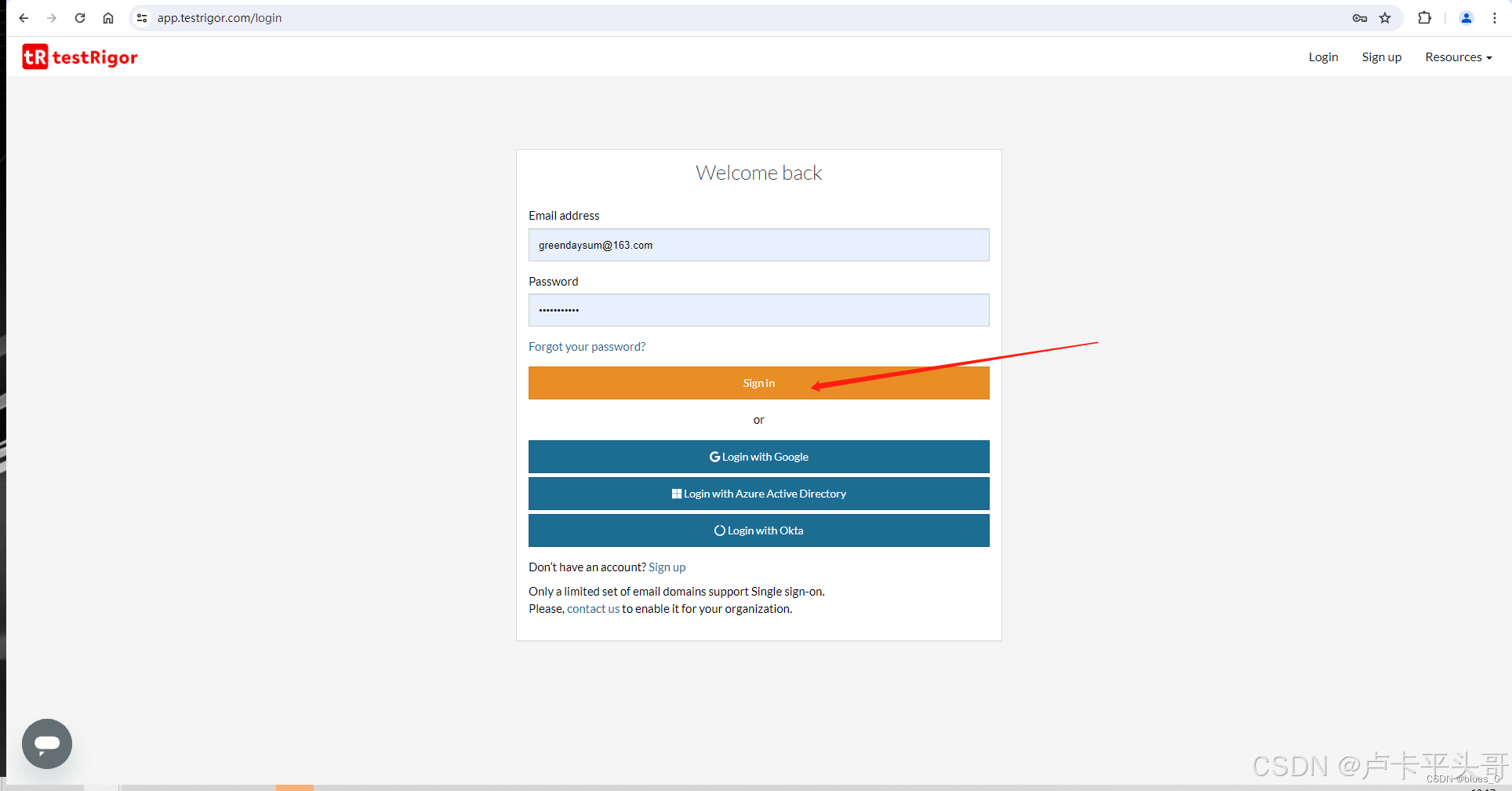The height and width of the screenshot is (791, 1512).
Task: Open the Login nav link
Action: pyautogui.click(x=1323, y=57)
